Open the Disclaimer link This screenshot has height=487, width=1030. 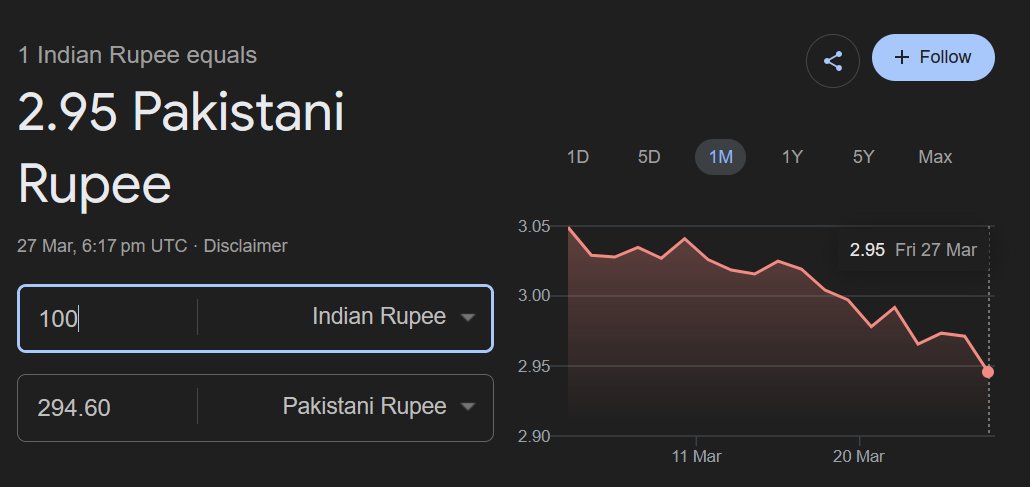point(245,245)
